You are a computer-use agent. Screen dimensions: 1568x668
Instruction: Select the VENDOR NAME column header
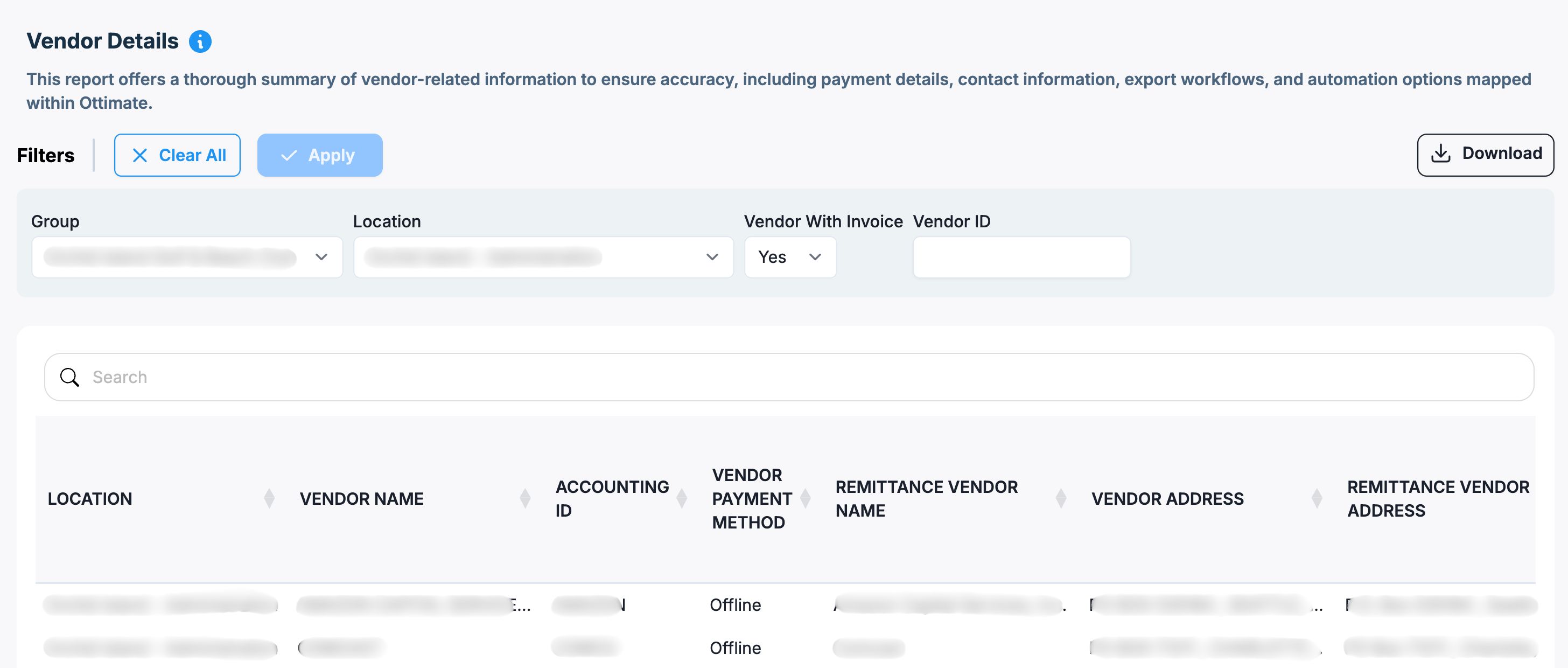(361, 498)
